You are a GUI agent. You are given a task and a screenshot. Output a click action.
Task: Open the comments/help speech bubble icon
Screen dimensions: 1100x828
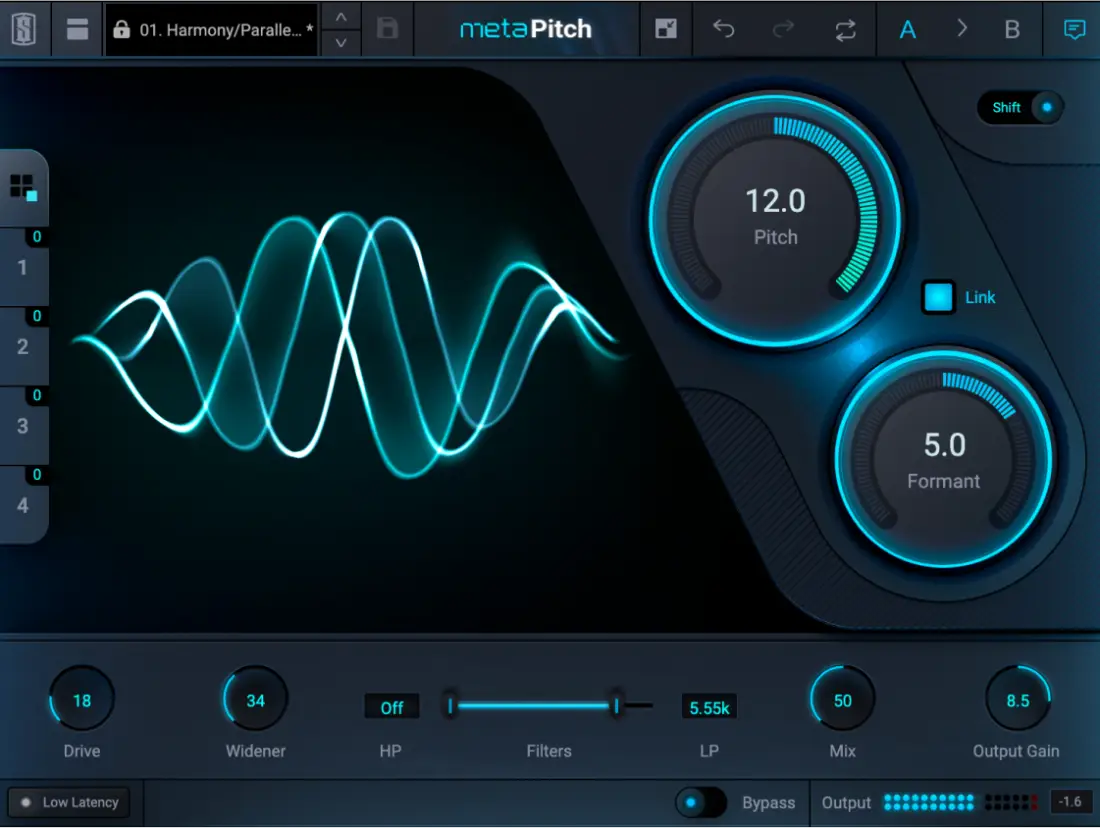pyautogui.click(x=1075, y=29)
